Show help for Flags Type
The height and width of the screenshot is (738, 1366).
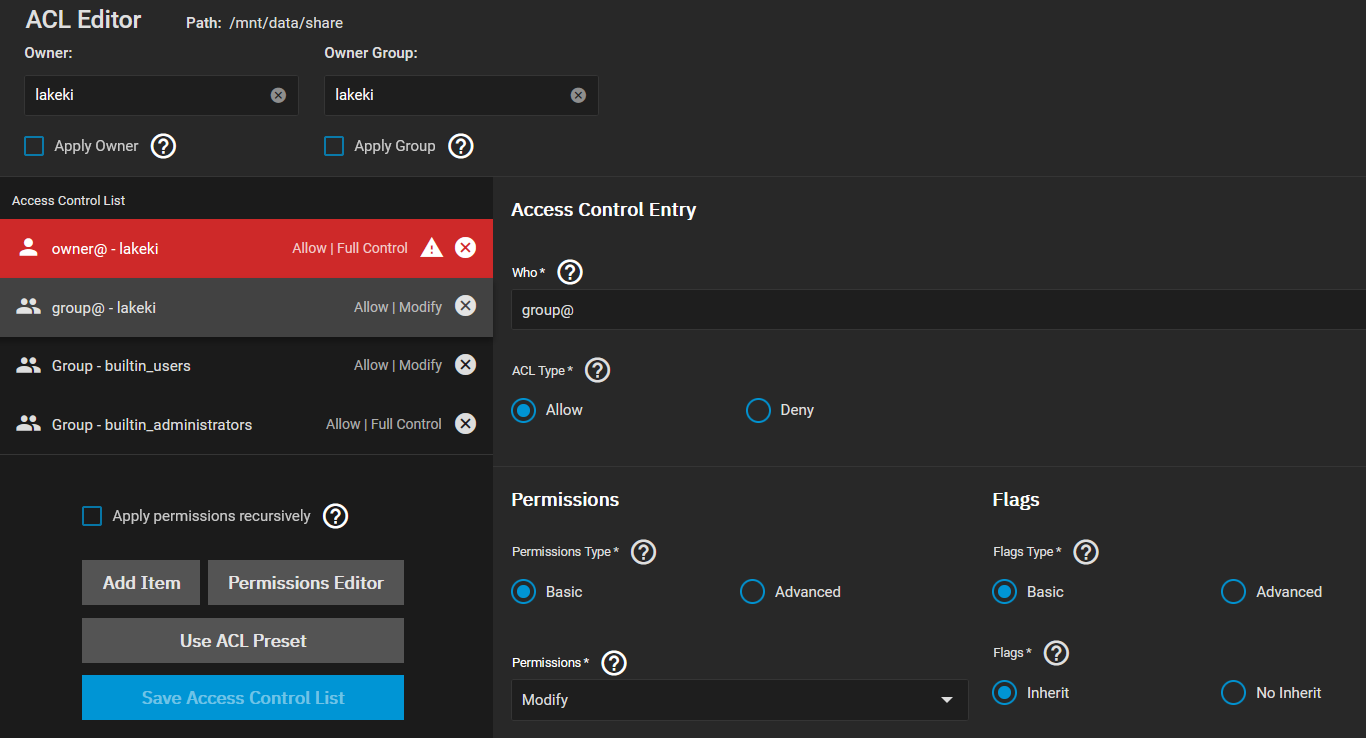tap(1086, 552)
